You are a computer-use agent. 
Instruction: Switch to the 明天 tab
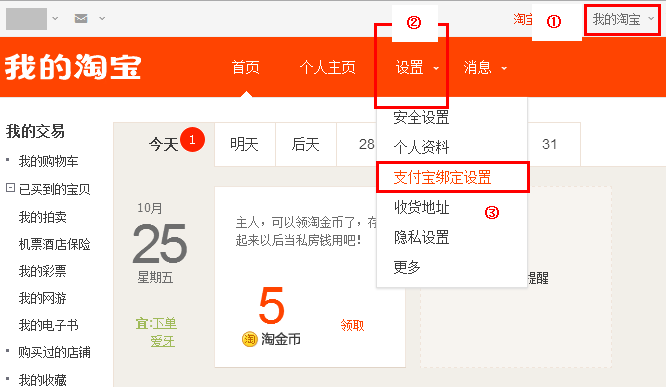tap(245, 144)
